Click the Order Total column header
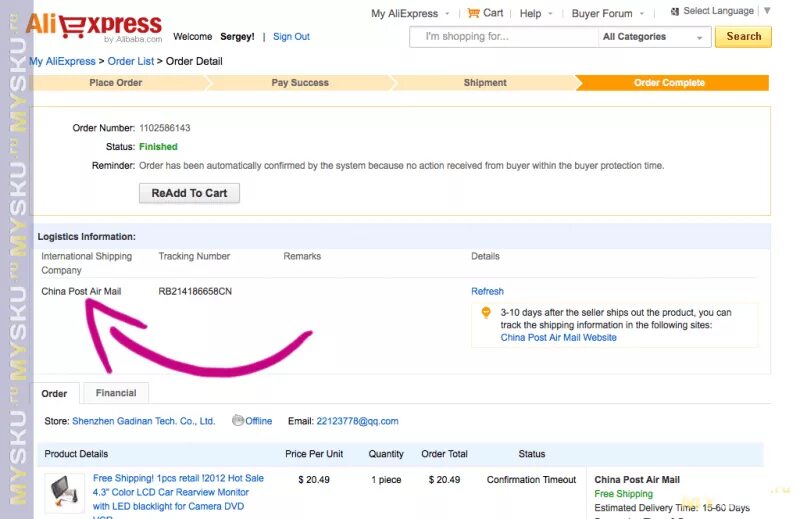Image resolution: width=800 pixels, height=519 pixels. point(444,454)
